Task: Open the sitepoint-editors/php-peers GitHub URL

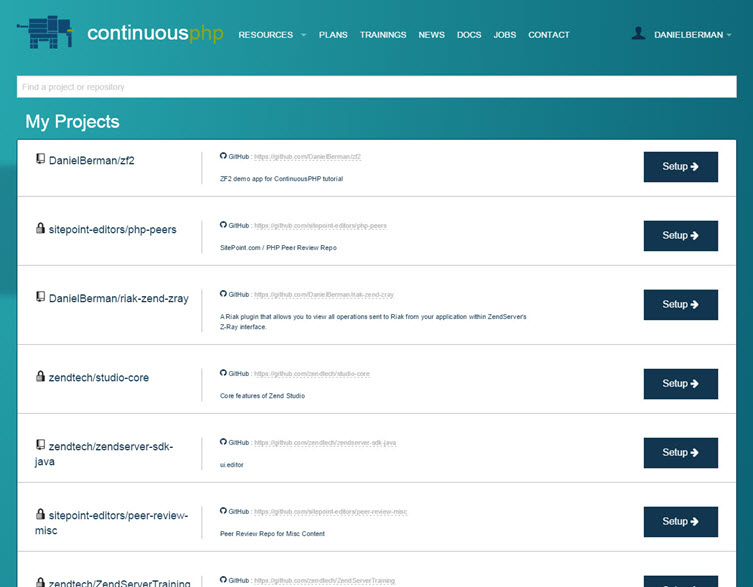Action: [x=320, y=226]
